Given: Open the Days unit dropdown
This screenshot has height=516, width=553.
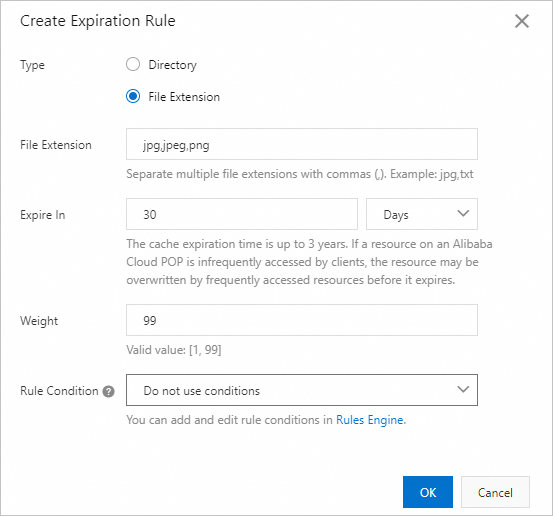Looking at the screenshot, I should coord(422,214).
